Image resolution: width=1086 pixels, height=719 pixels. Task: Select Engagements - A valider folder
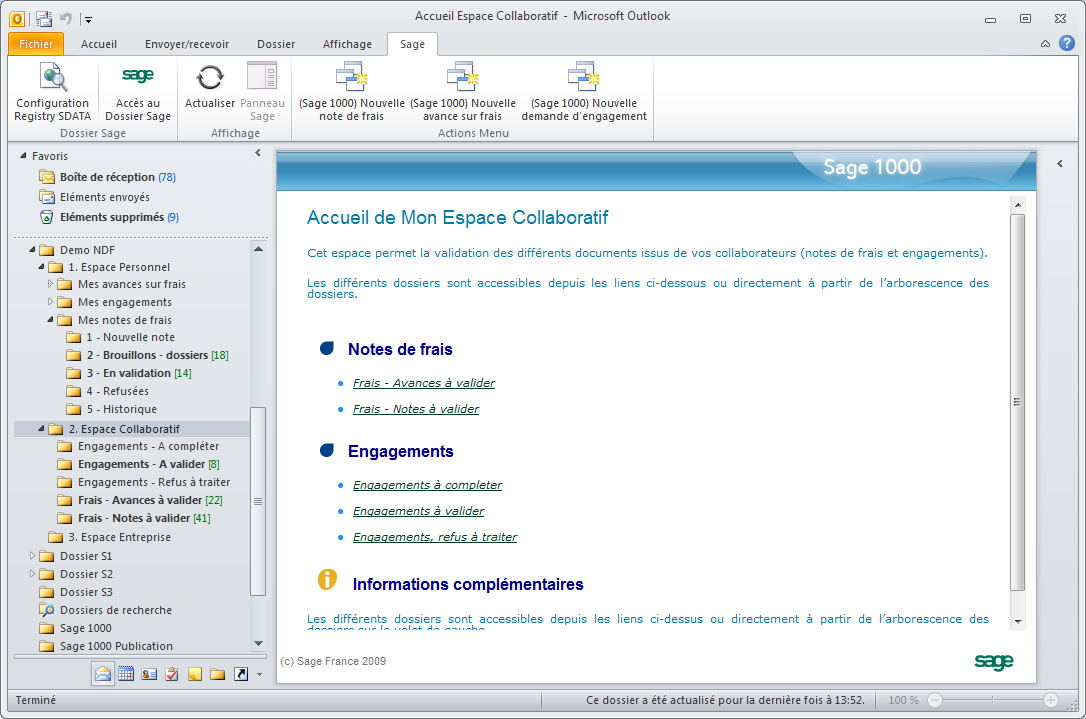pos(139,464)
